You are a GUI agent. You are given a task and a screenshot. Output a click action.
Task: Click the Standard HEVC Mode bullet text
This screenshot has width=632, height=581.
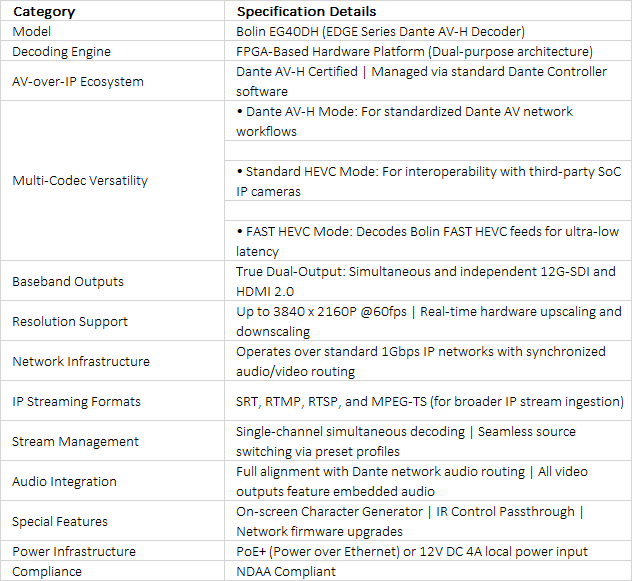point(428,181)
